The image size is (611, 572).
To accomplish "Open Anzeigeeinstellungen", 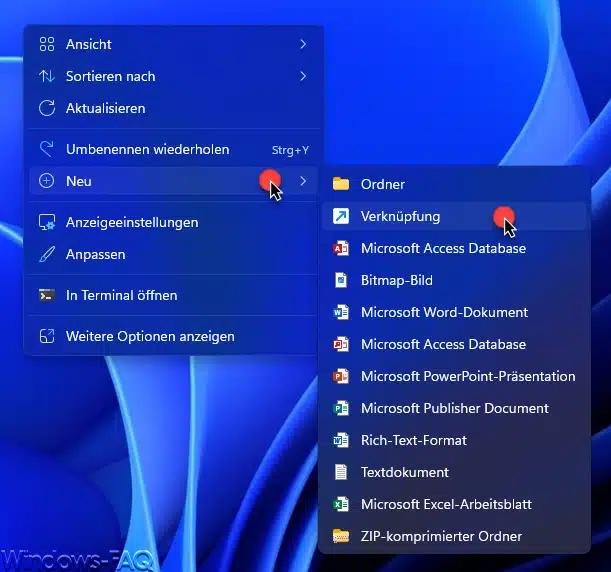I will [x=173, y=222].
